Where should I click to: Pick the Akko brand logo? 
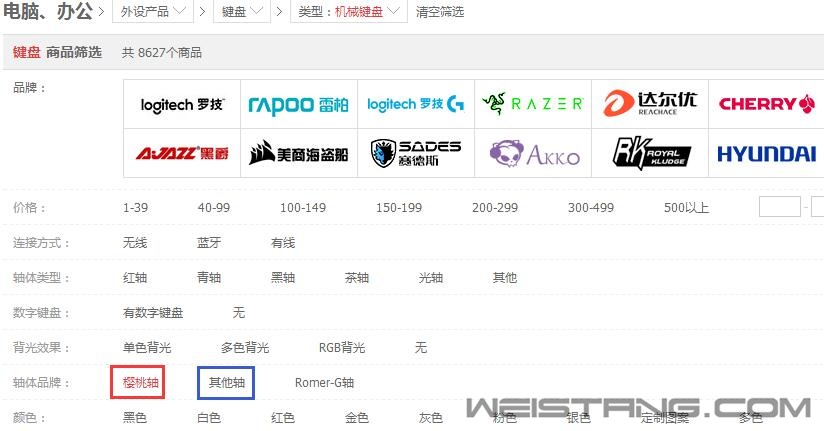[x=533, y=153]
